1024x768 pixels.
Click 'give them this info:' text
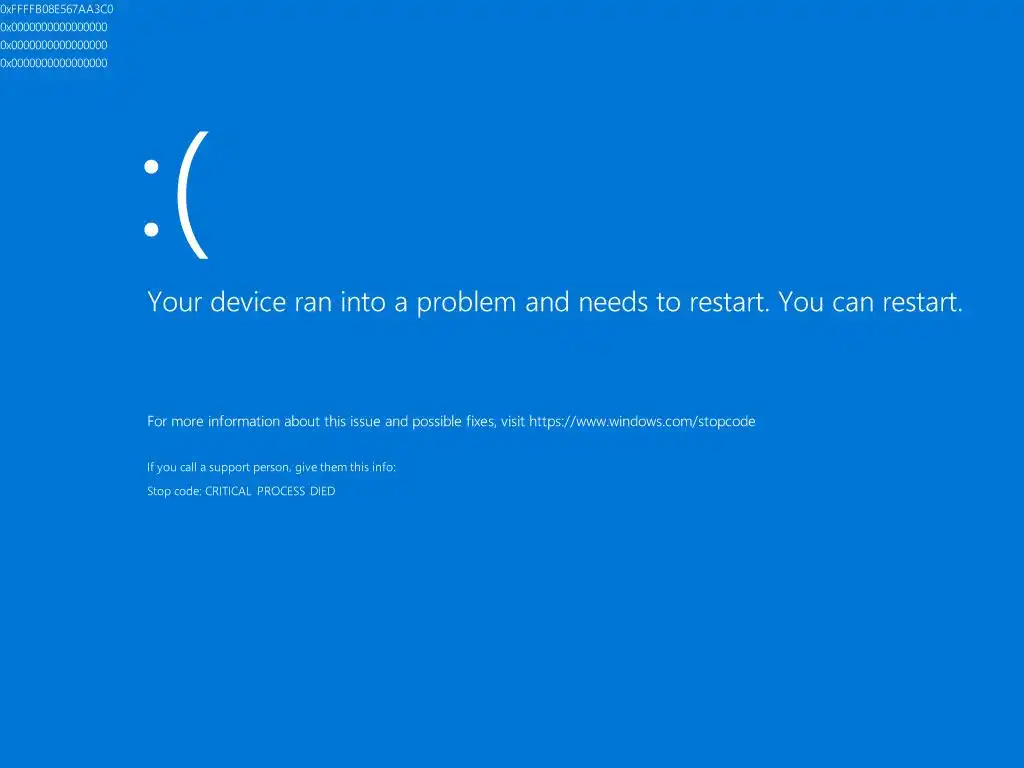pos(345,467)
